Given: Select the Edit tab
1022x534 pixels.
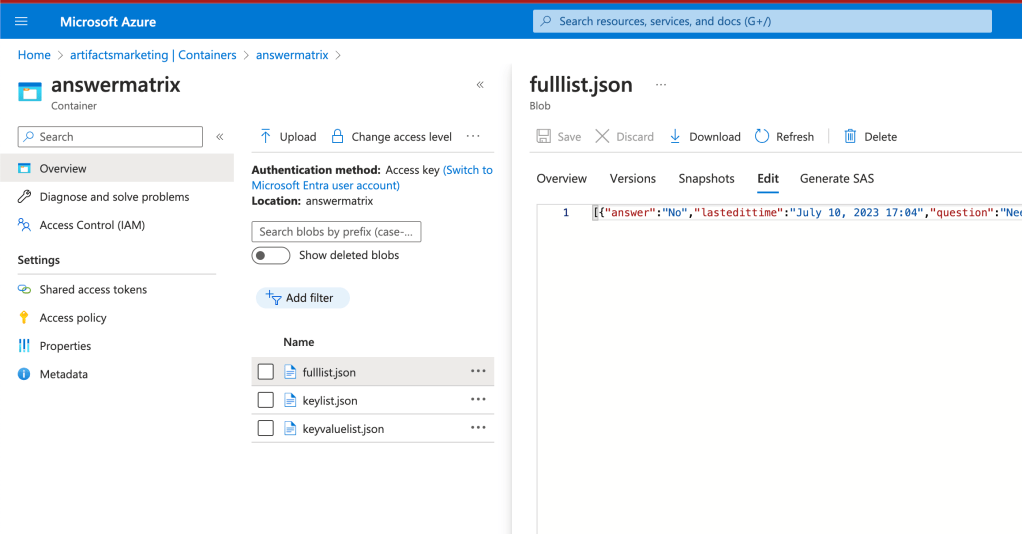Looking at the screenshot, I should coord(768,179).
